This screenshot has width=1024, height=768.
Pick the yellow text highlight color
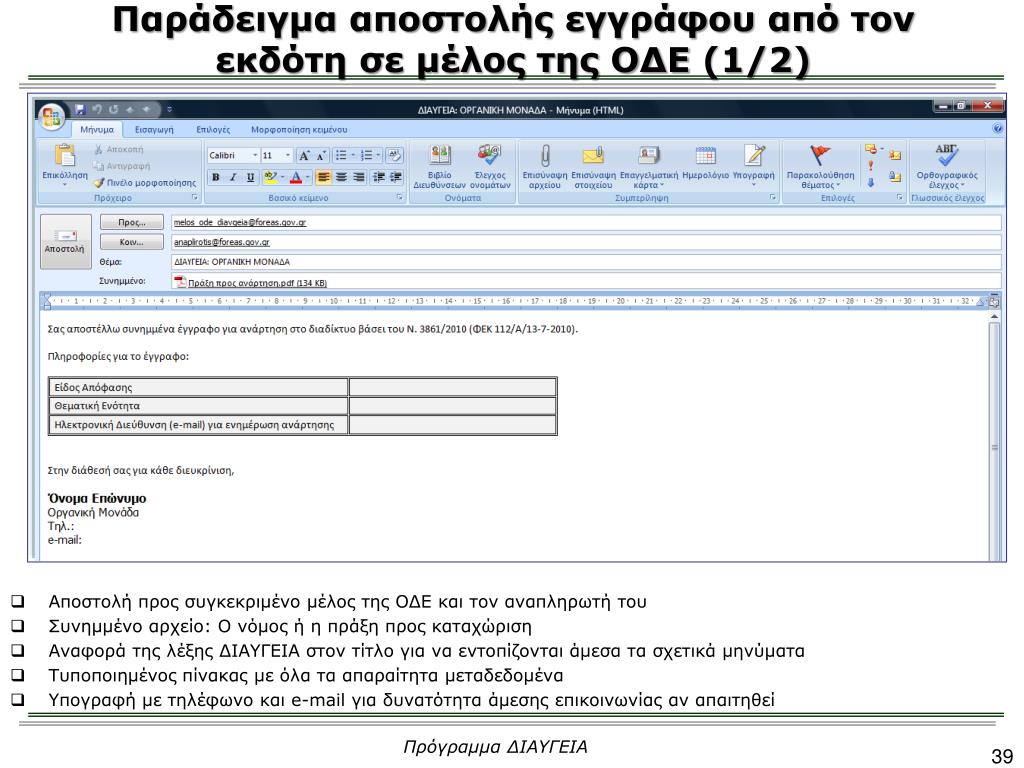coord(270,177)
